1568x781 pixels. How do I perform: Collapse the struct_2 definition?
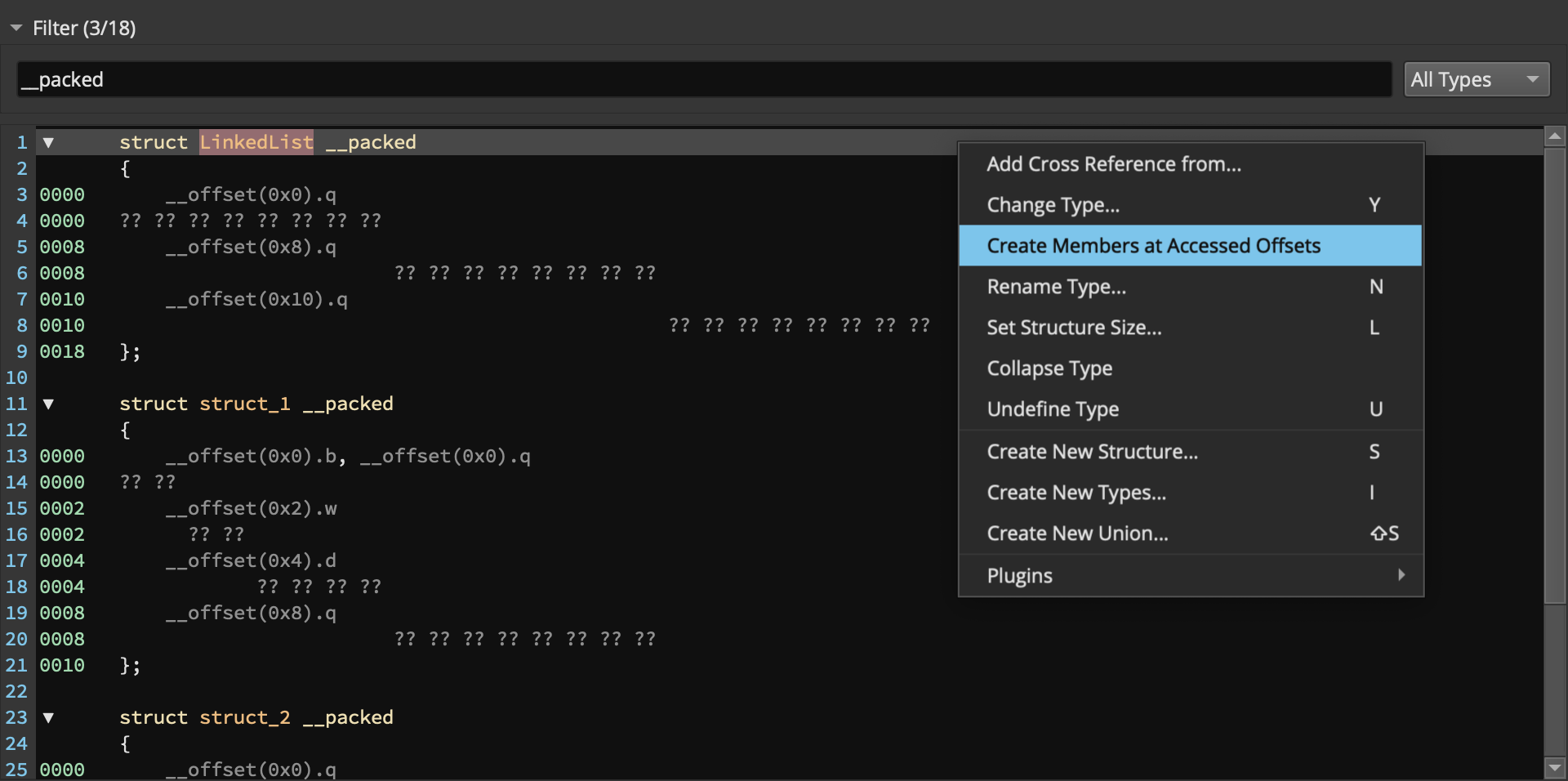click(x=48, y=718)
